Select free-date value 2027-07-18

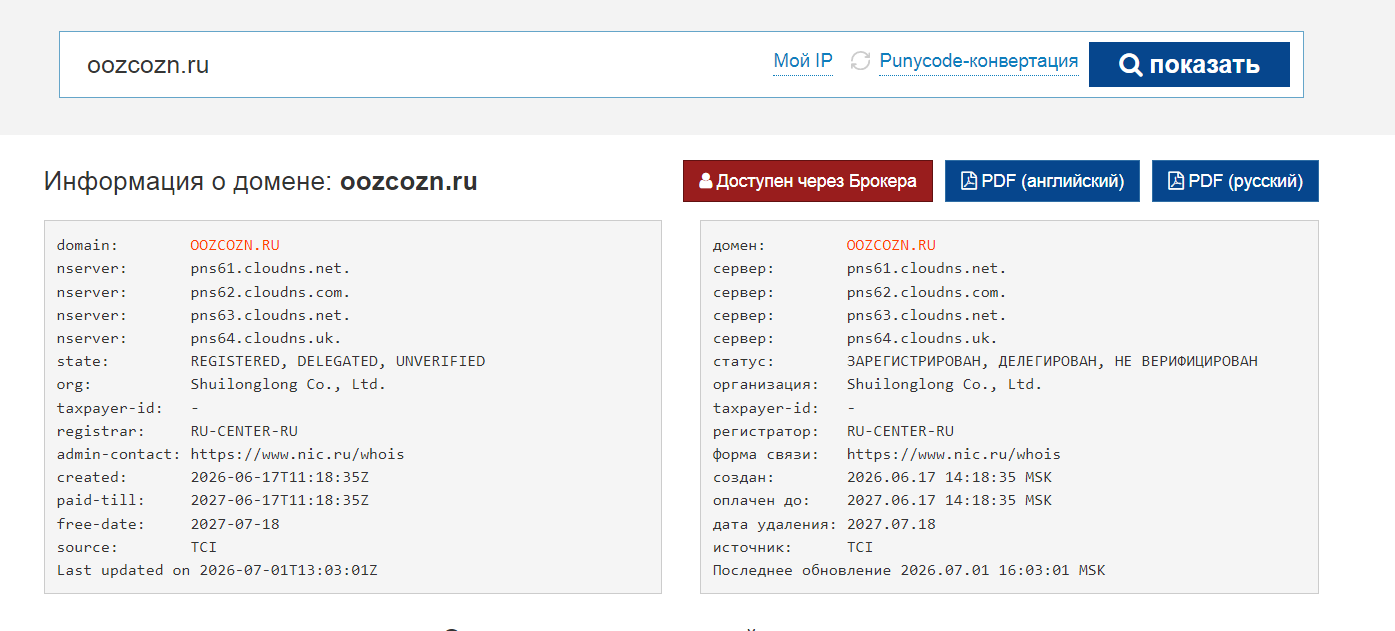pos(235,524)
